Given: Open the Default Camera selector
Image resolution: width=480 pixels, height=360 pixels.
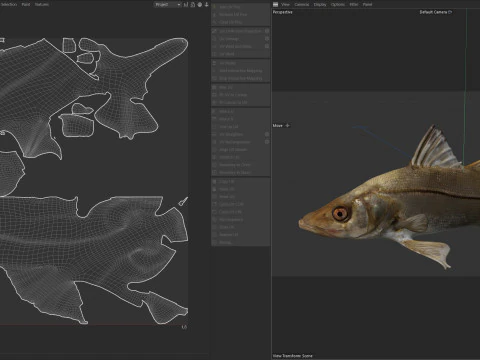Looking at the screenshot, I should (x=435, y=12).
